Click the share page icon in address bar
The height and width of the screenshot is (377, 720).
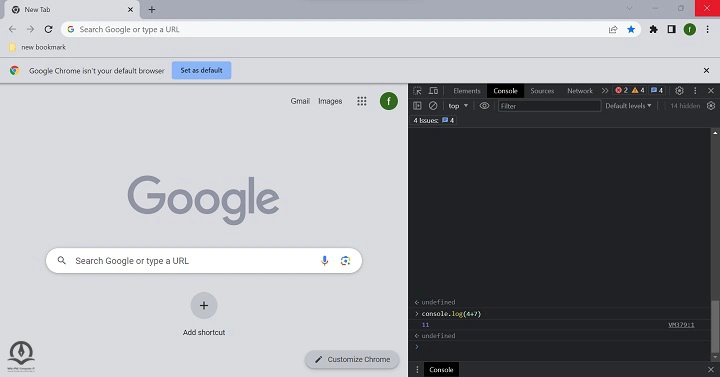[x=613, y=29]
